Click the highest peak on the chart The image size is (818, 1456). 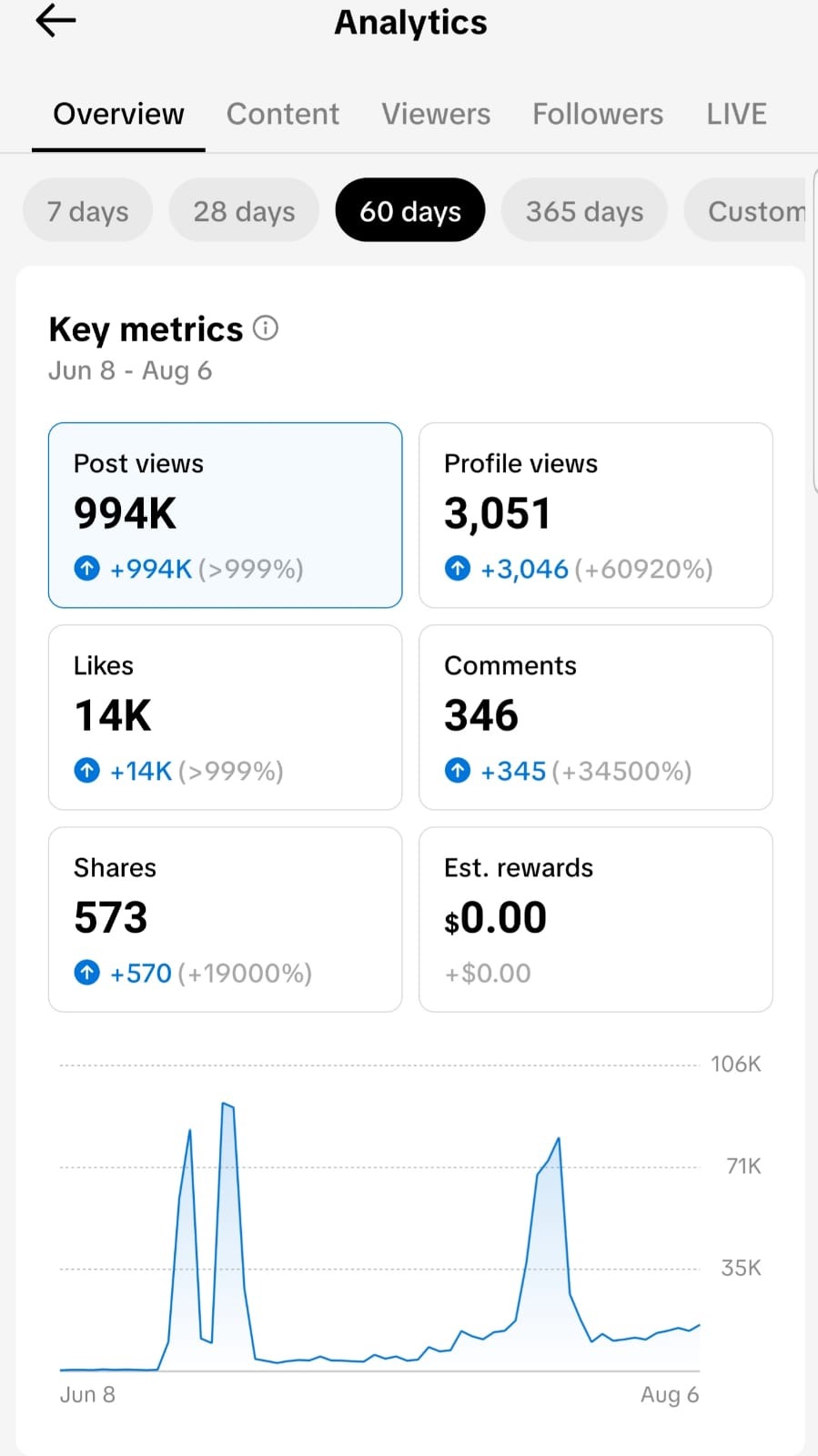point(227,1105)
